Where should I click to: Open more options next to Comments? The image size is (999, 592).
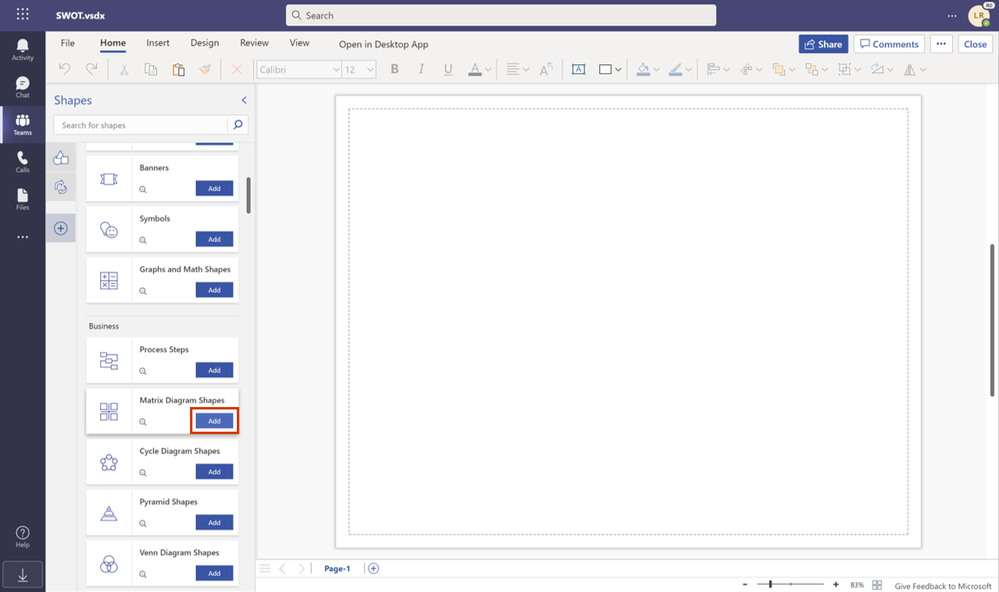941,44
